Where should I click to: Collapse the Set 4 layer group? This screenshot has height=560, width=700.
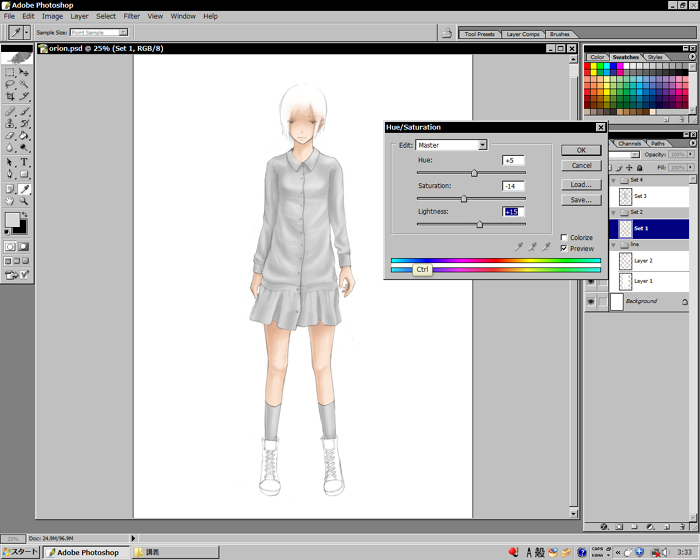(614, 180)
